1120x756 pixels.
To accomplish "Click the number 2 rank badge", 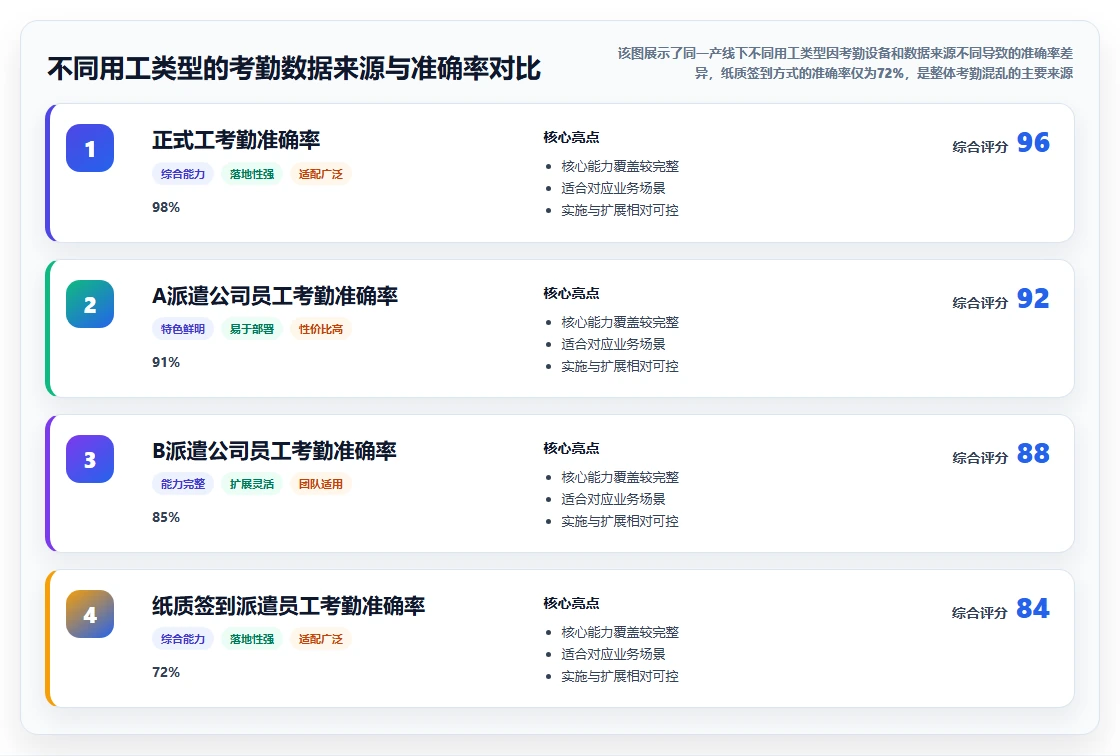I will pyautogui.click(x=90, y=304).
